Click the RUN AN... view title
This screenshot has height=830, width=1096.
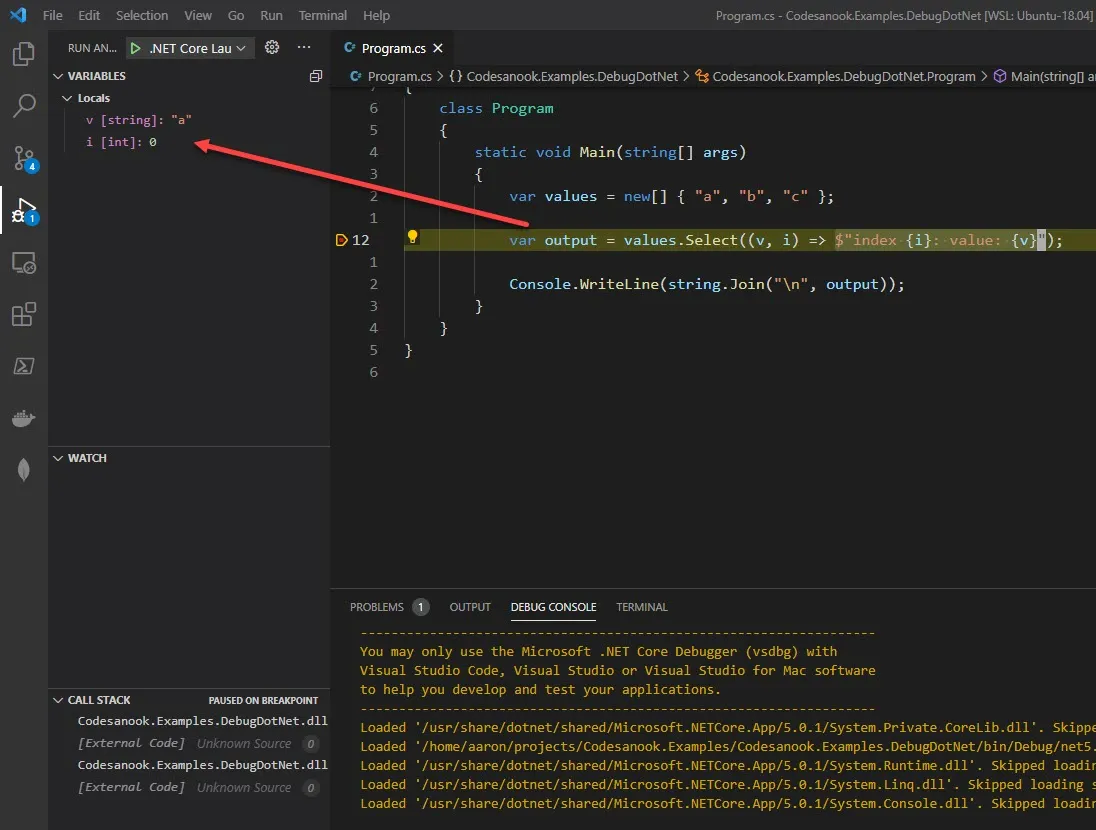pyautogui.click(x=92, y=48)
